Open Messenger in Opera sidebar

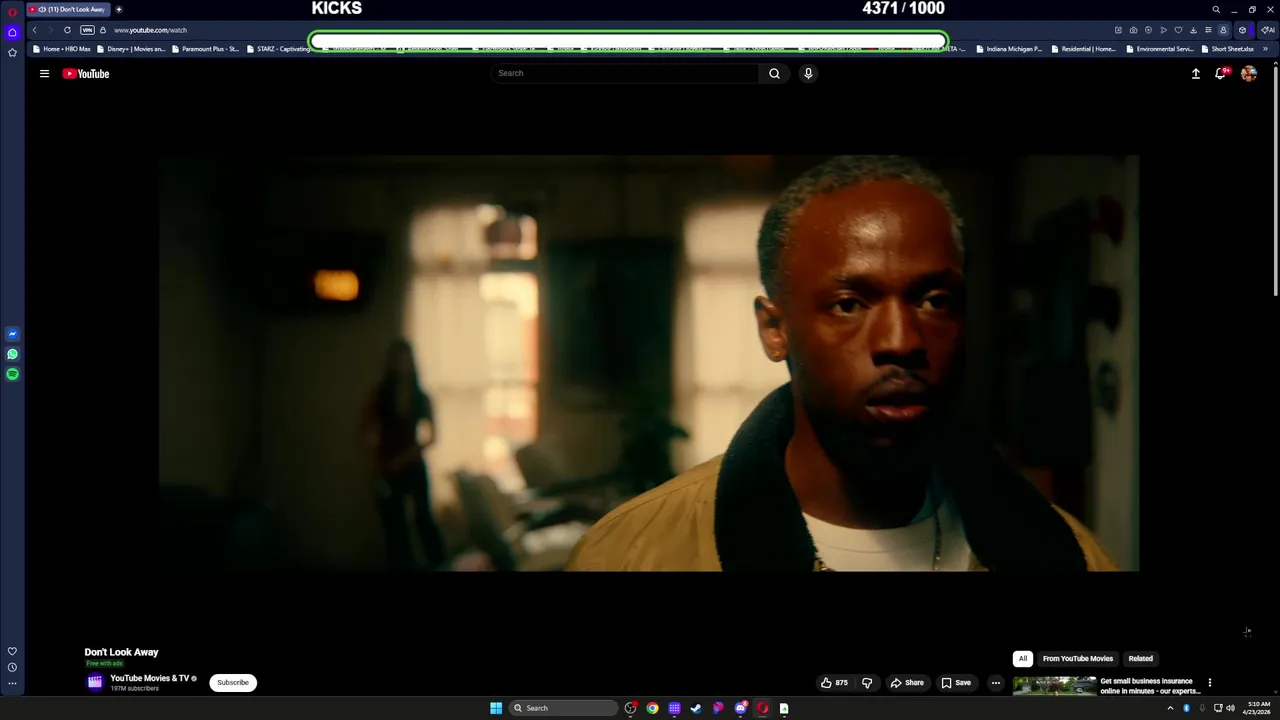point(12,334)
